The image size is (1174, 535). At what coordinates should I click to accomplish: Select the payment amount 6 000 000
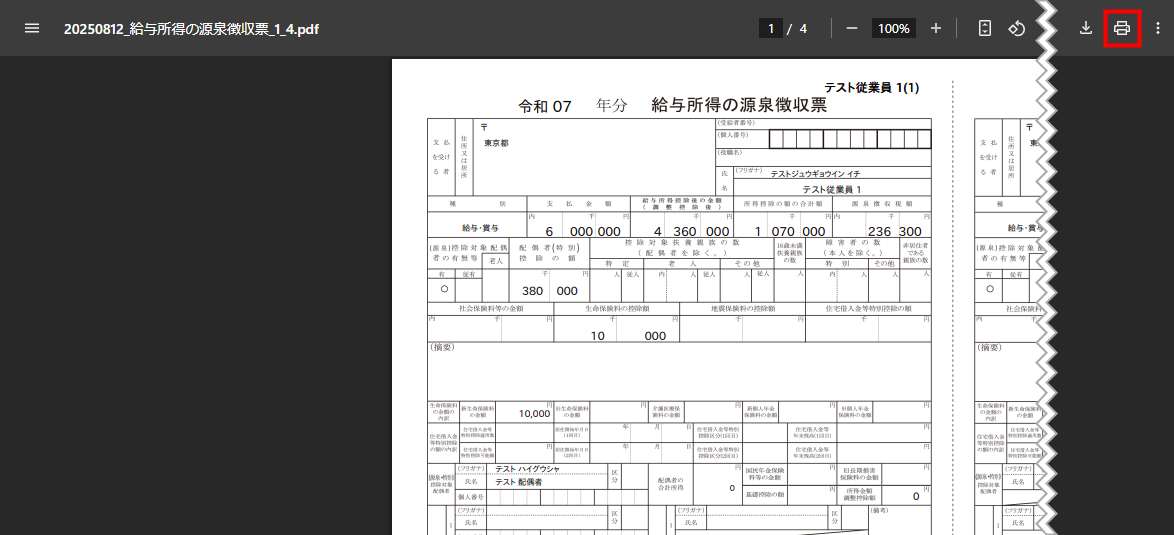coord(583,231)
